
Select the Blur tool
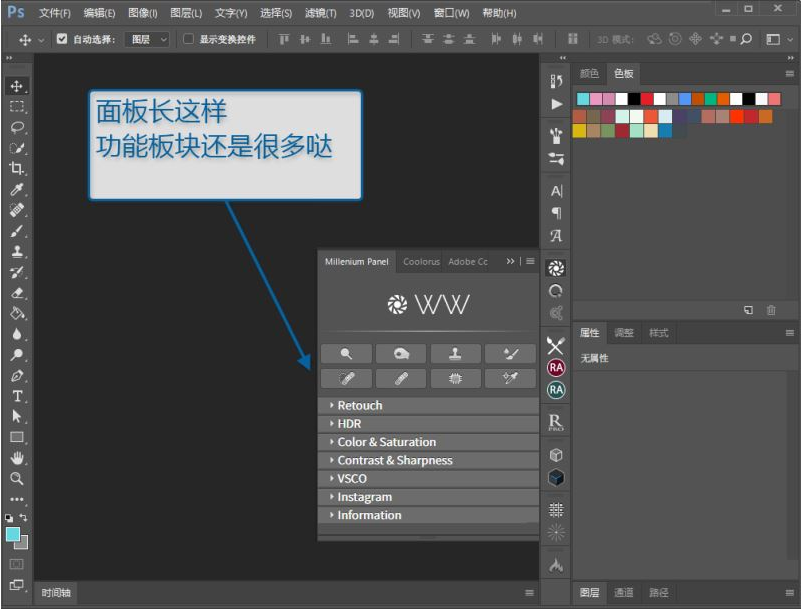17,334
